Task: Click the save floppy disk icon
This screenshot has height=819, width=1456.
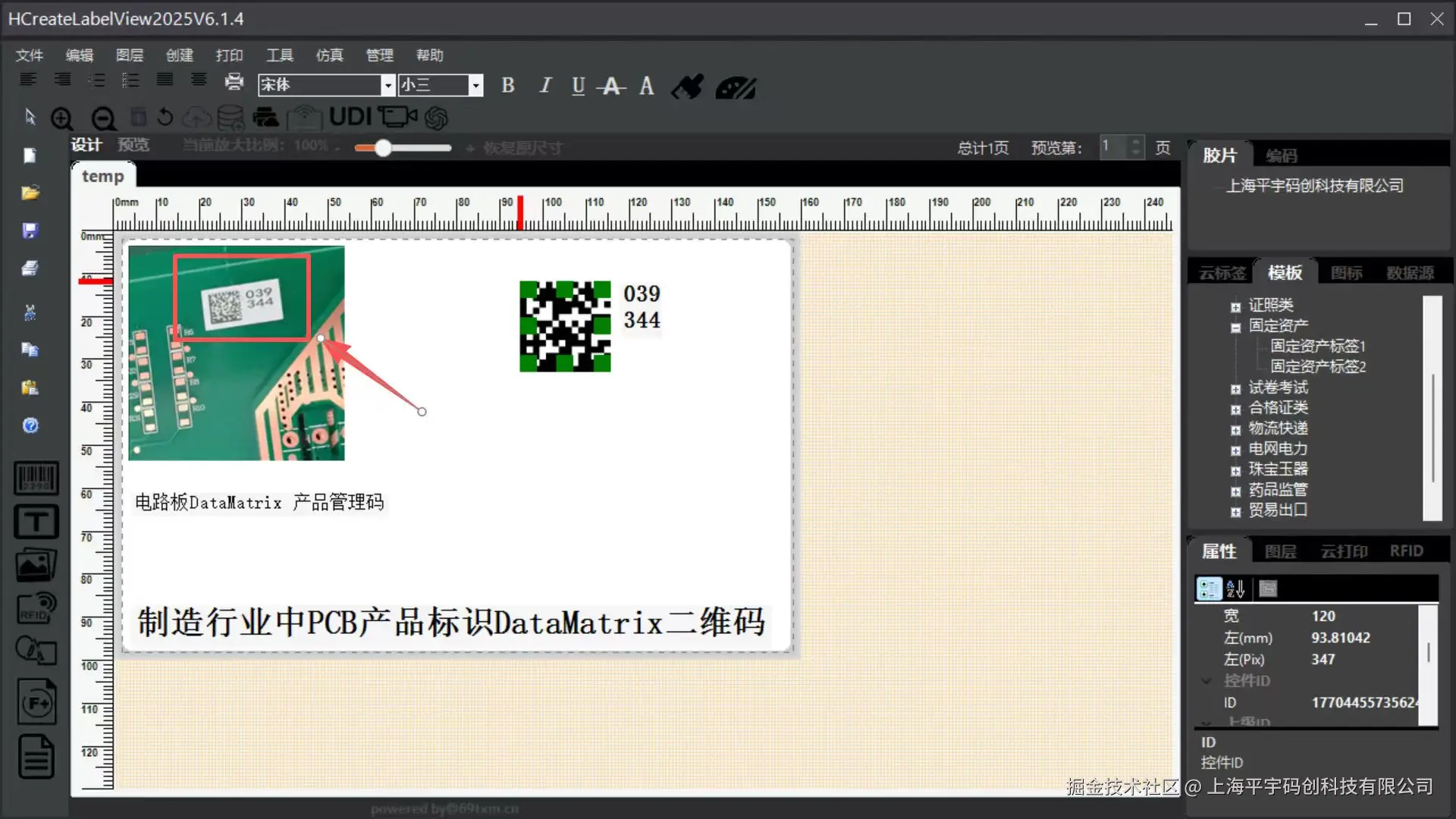Action: (x=30, y=231)
